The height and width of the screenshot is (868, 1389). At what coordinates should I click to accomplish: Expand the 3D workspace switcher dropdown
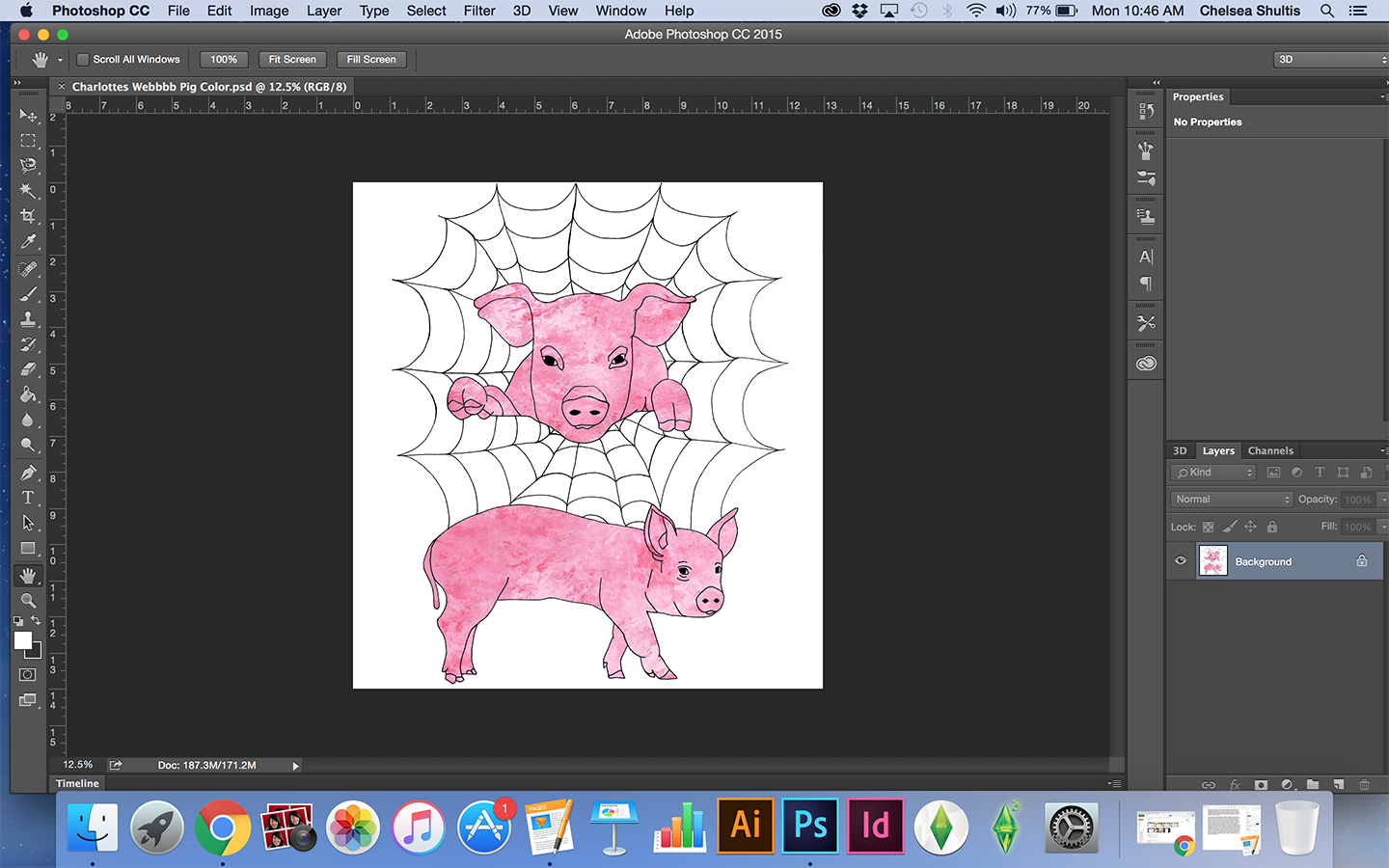(x=1330, y=60)
